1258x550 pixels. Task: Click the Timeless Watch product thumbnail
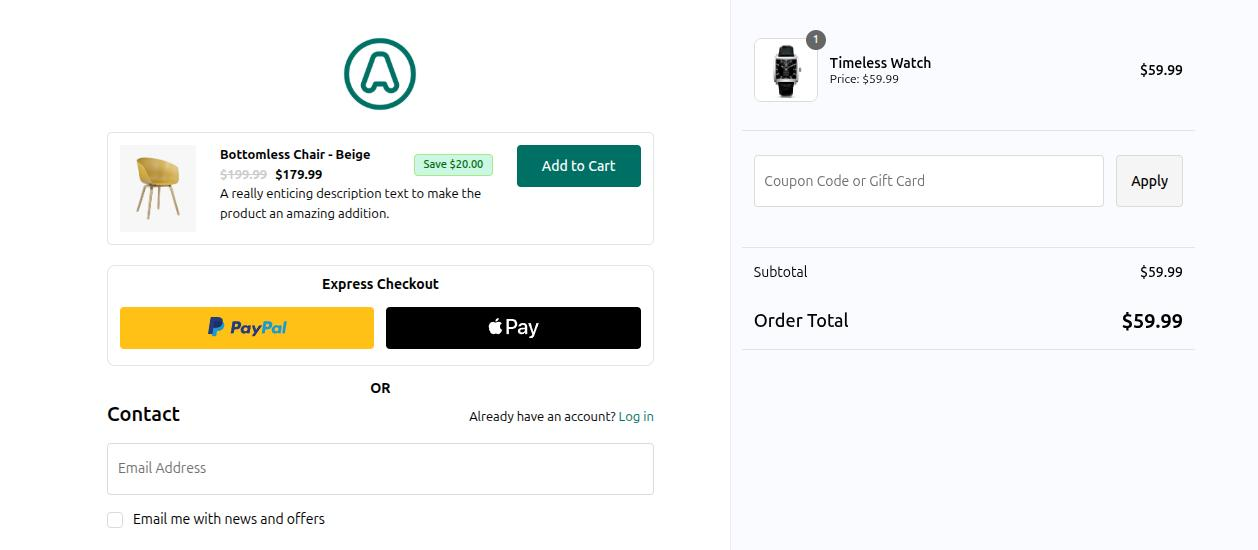click(785, 70)
